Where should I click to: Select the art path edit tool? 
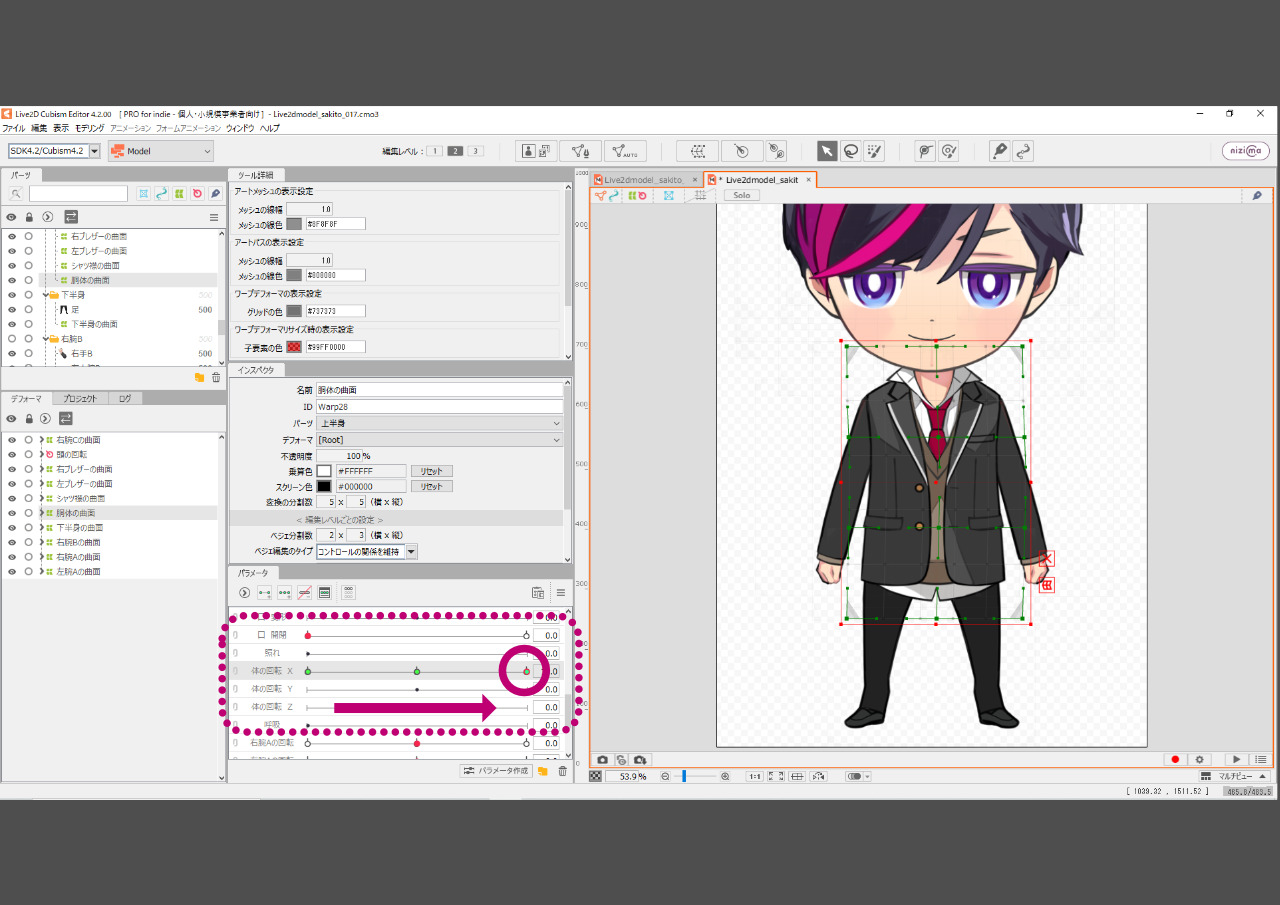coord(1023,151)
